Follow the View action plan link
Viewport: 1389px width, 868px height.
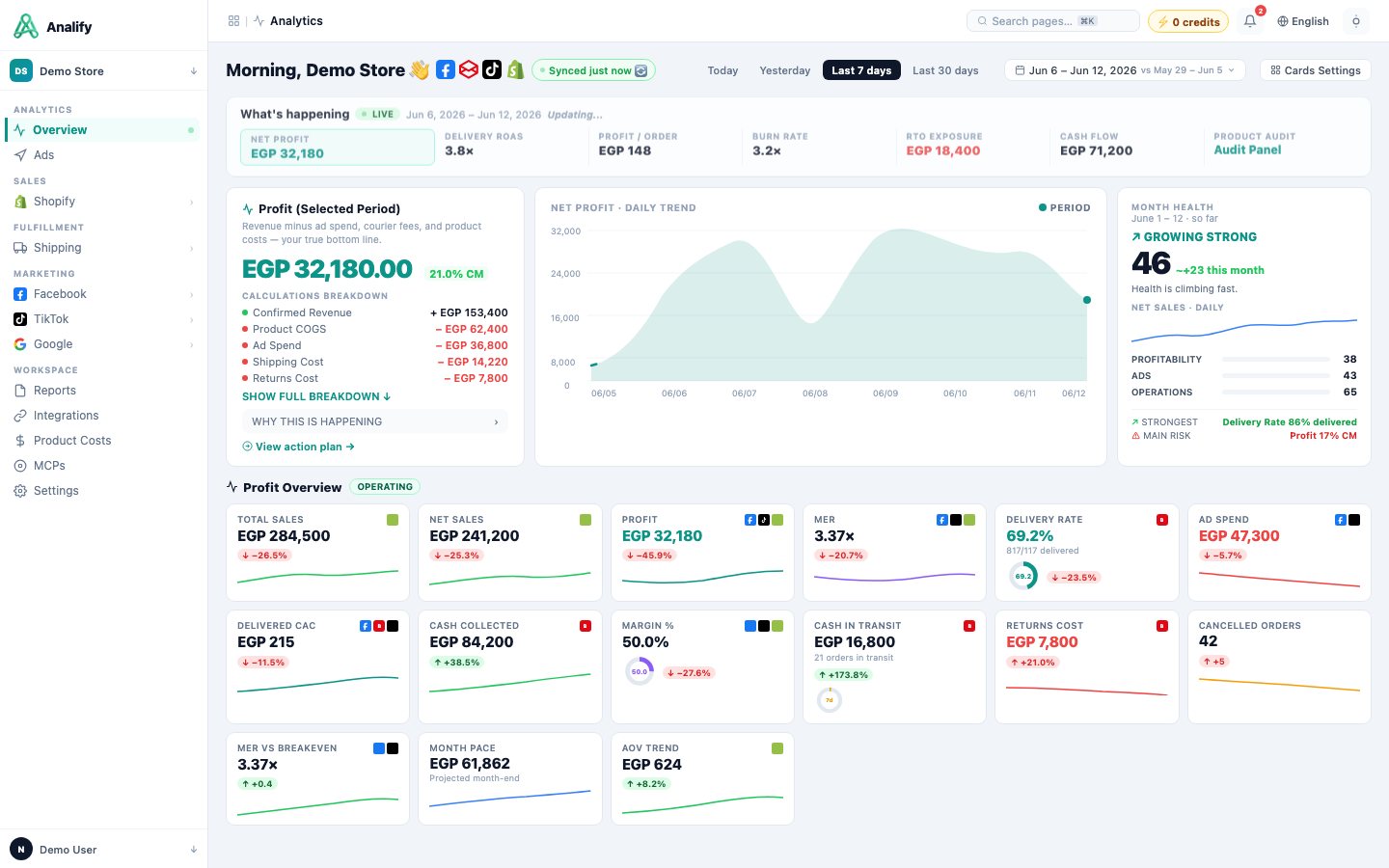pyautogui.click(x=298, y=447)
